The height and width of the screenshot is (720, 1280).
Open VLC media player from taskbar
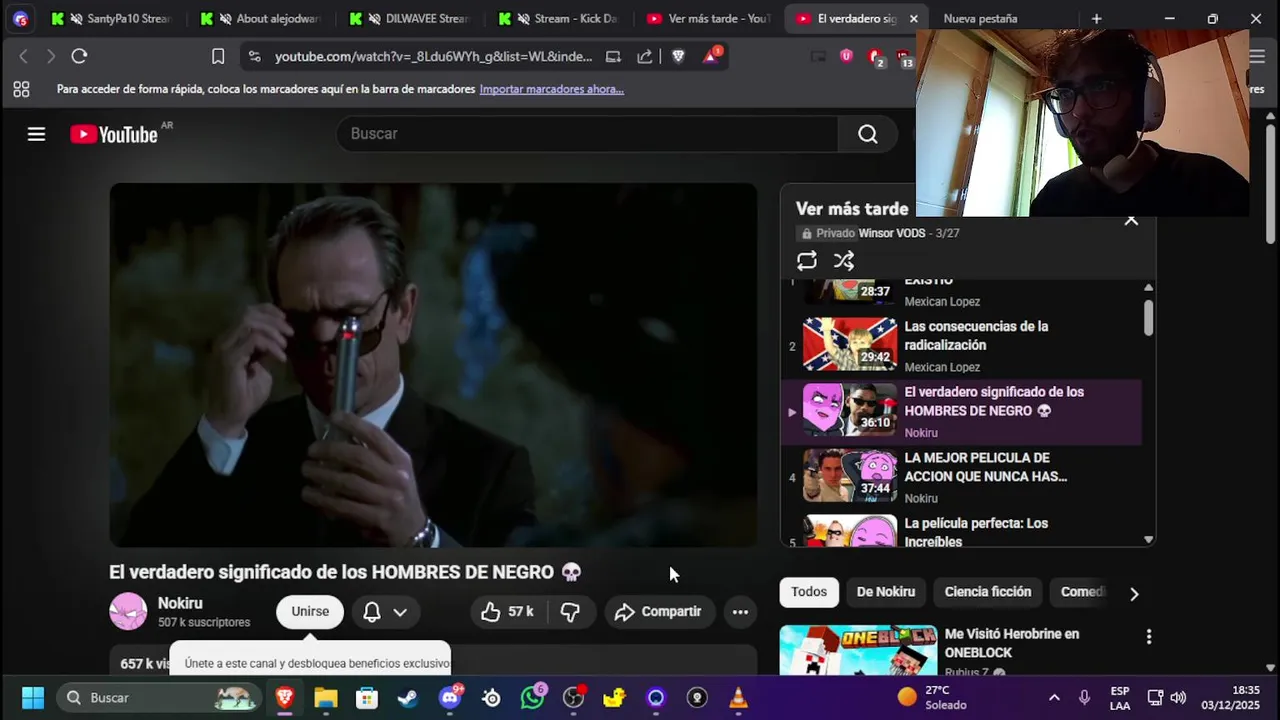738,697
